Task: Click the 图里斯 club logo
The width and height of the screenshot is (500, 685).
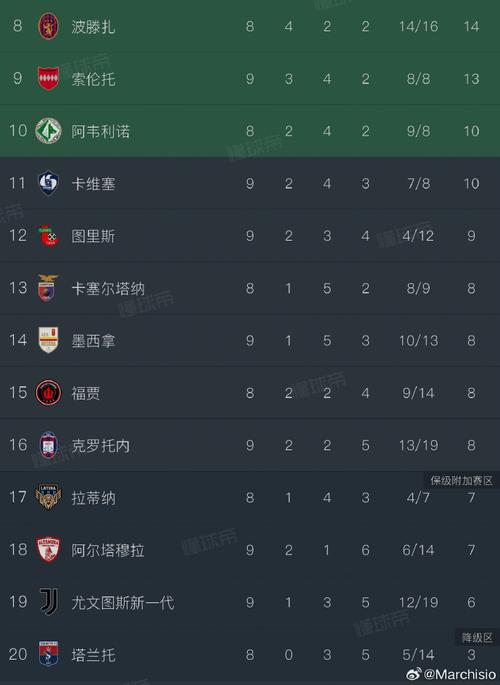Action: point(48,235)
